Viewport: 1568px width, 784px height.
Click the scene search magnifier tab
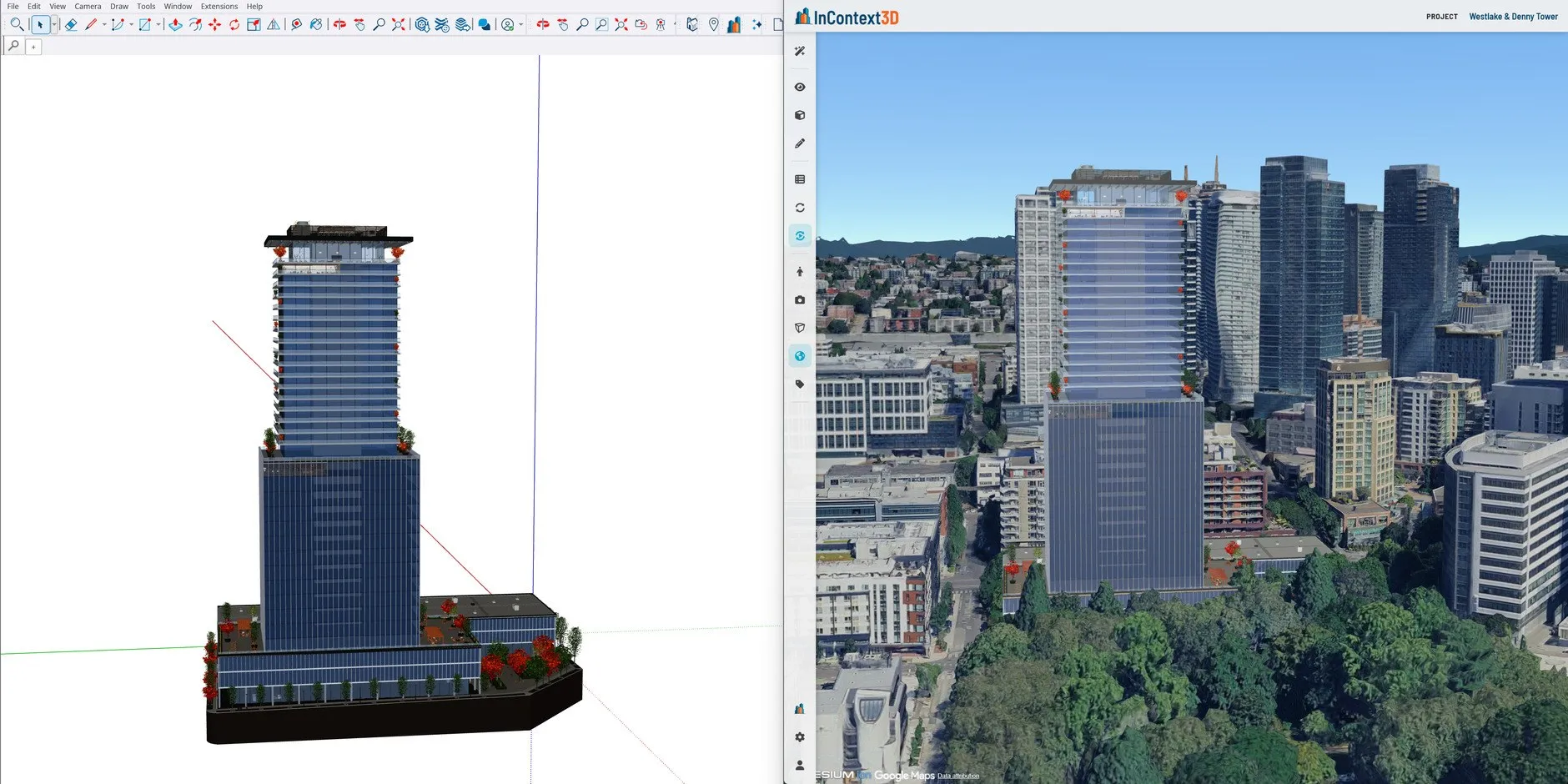[13, 46]
